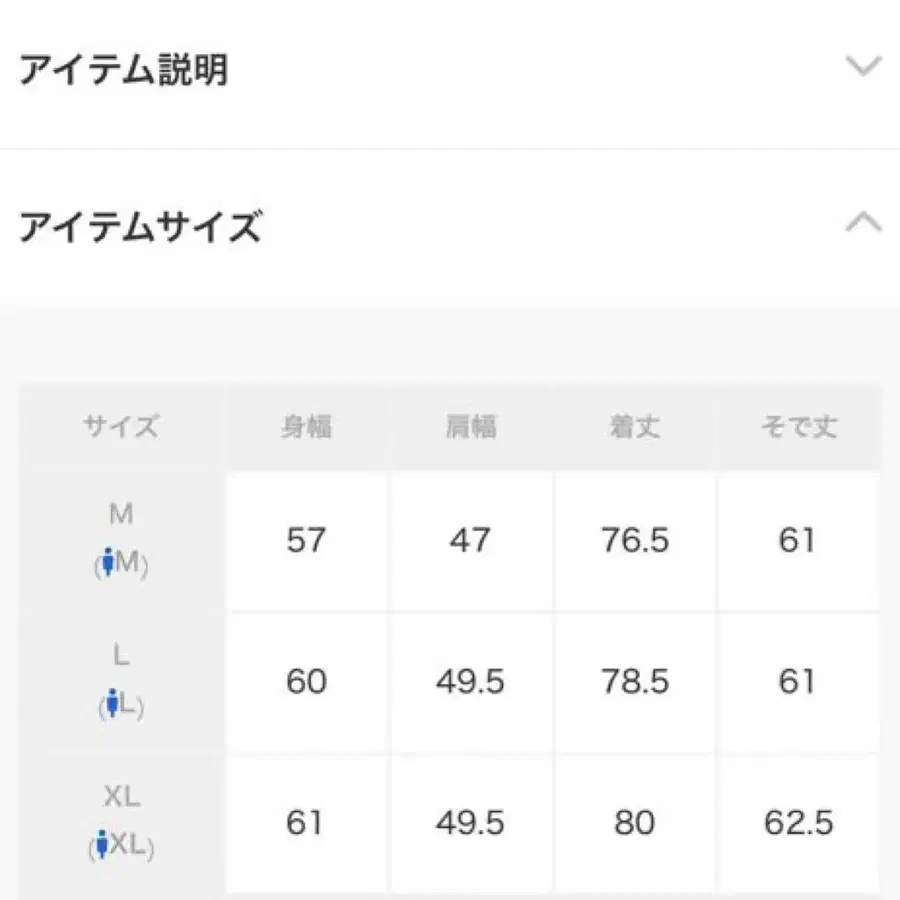
Task: Click the 57 body width cell
Action: pos(306,541)
